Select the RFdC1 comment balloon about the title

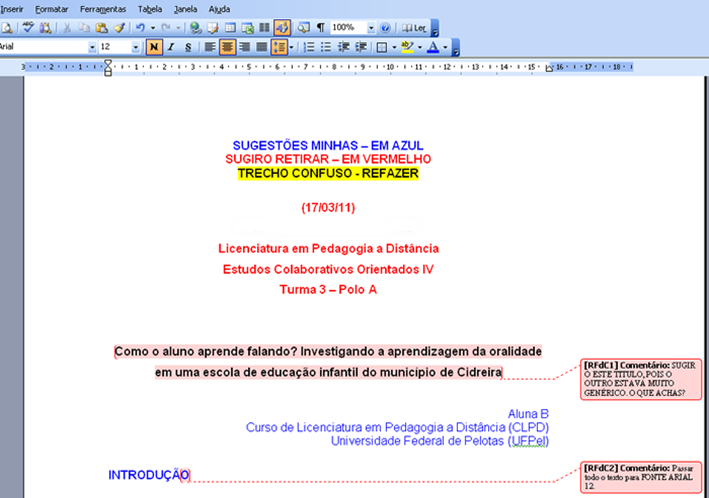coord(641,379)
